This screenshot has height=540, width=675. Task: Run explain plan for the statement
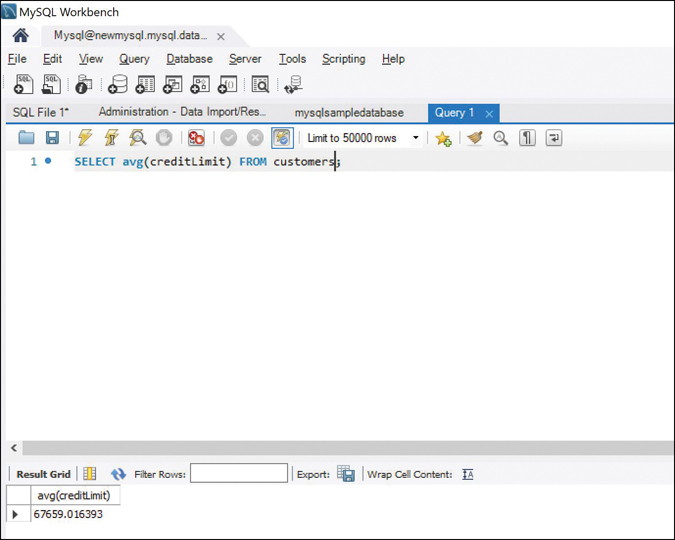pos(138,138)
